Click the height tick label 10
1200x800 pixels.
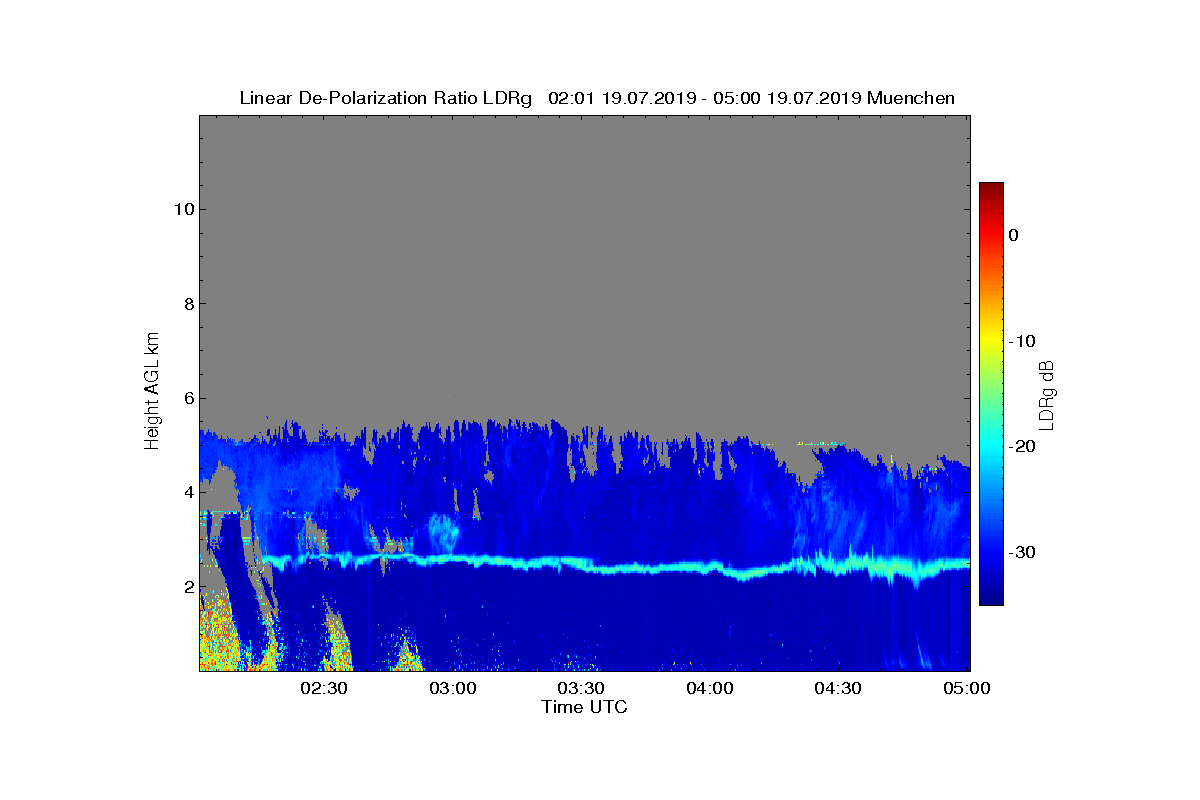point(183,209)
